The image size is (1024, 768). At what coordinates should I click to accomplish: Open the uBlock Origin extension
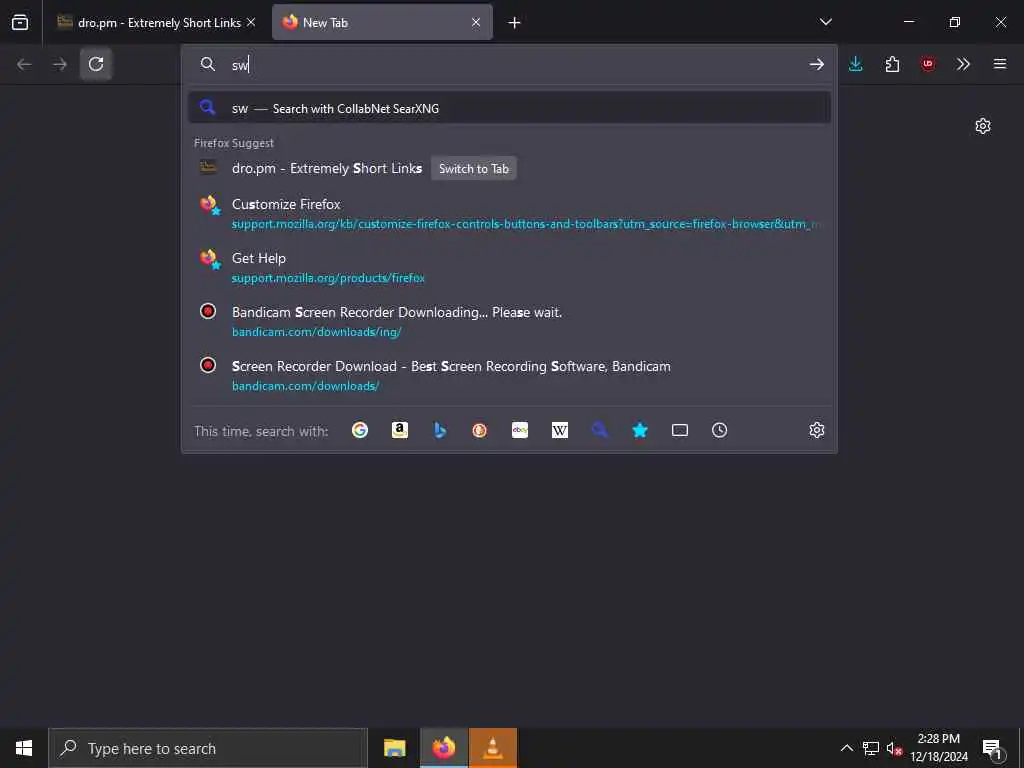928,64
